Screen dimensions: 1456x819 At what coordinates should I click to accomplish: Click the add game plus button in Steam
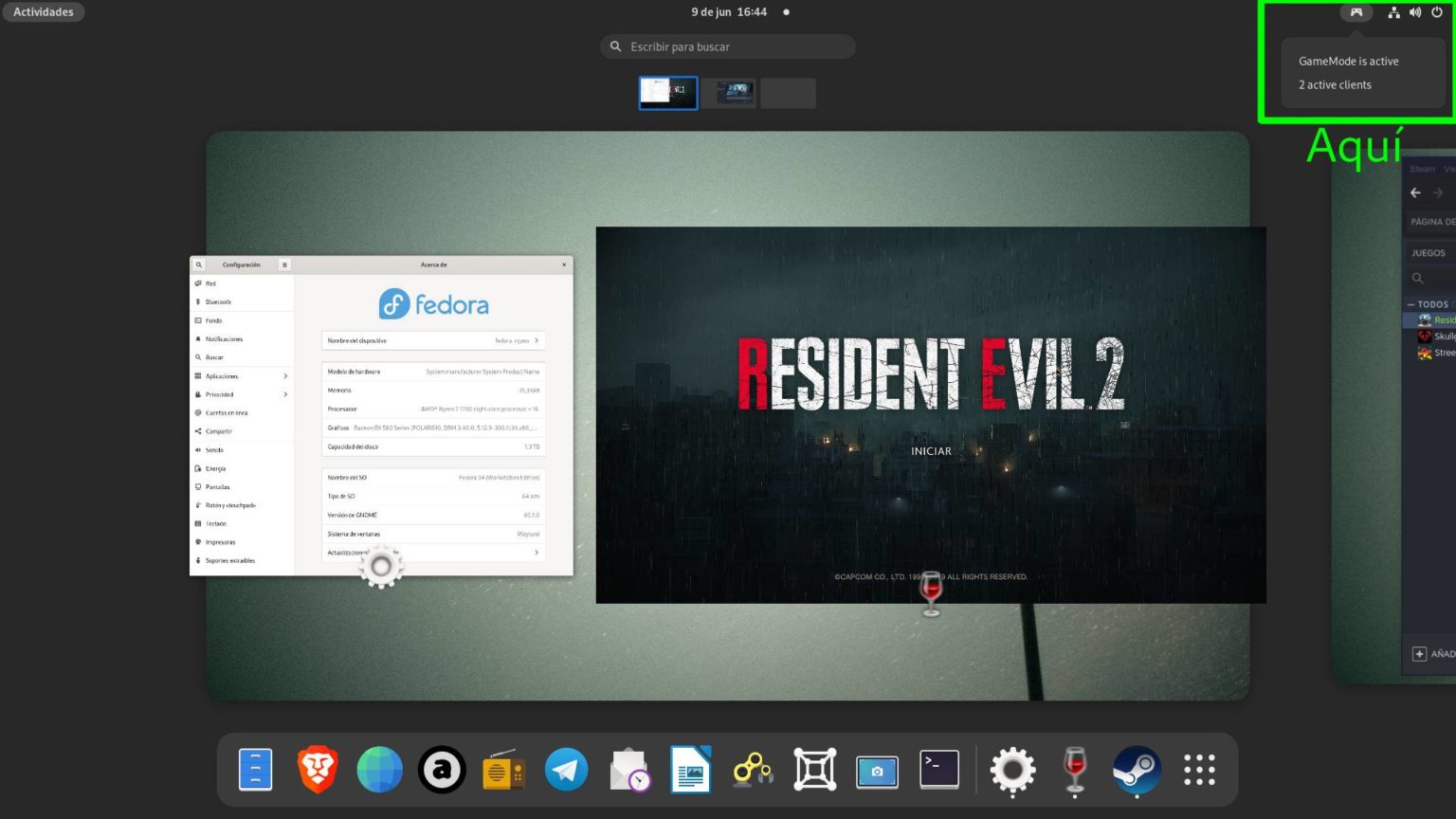pyautogui.click(x=1419, y=654)
